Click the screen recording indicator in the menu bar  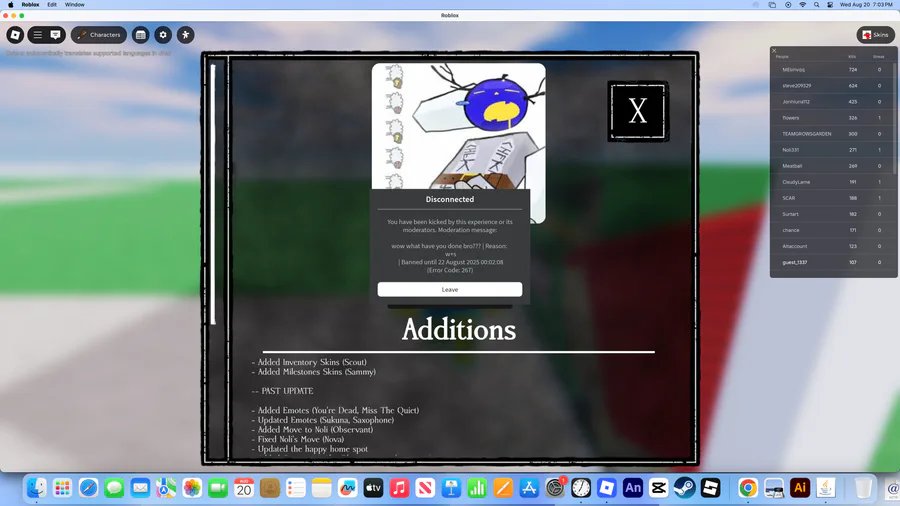click(x=788, y=5)
